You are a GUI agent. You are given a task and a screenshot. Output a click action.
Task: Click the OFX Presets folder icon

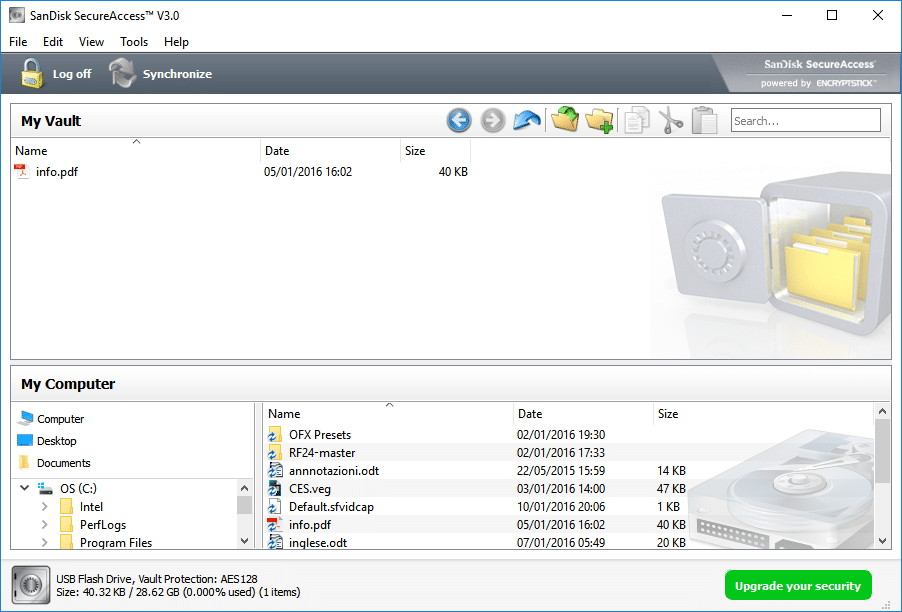pyautogui.click(x=275, y=435)
